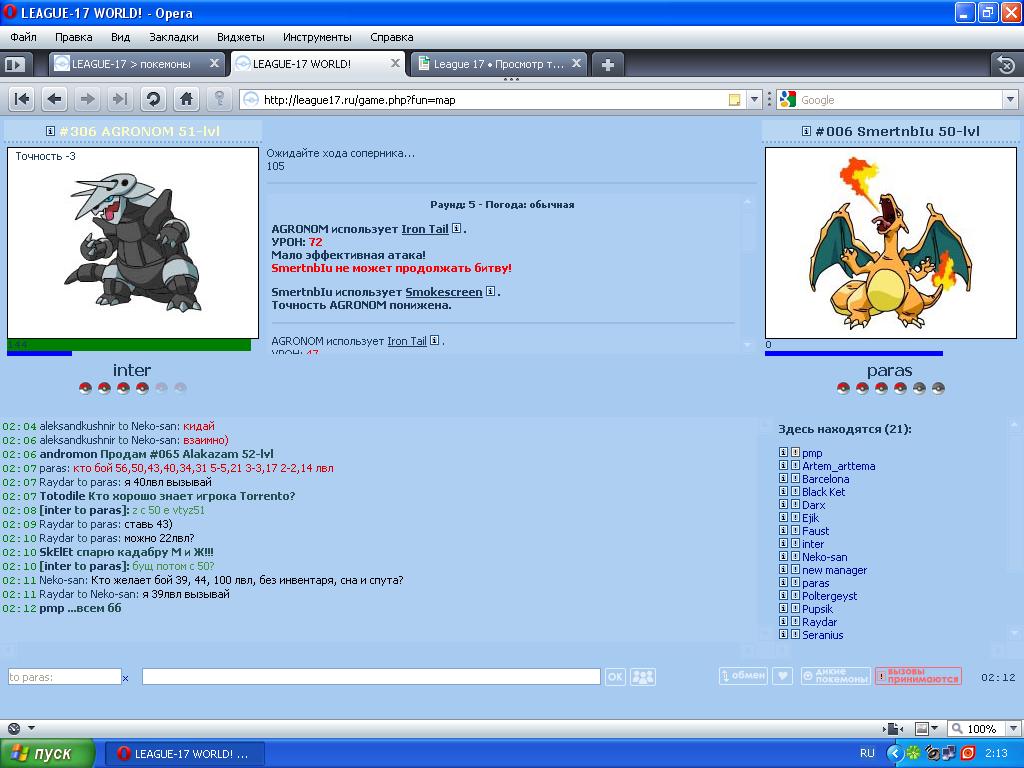Viewport: 1024px width, 768px height.
Task: Open Poltergeyst in the user list
Action: coord(829,596)
